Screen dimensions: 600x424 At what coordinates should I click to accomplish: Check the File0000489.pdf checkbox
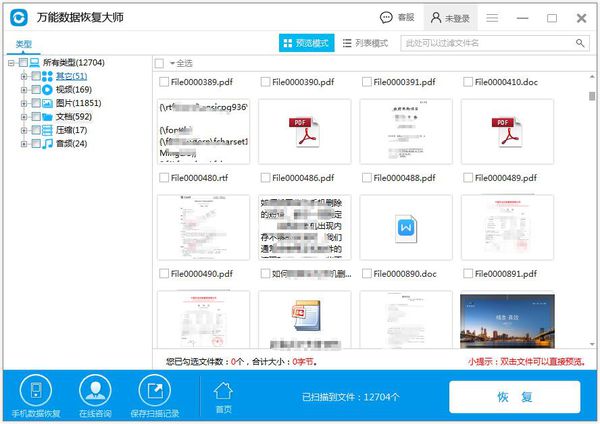tap(468, 178)
